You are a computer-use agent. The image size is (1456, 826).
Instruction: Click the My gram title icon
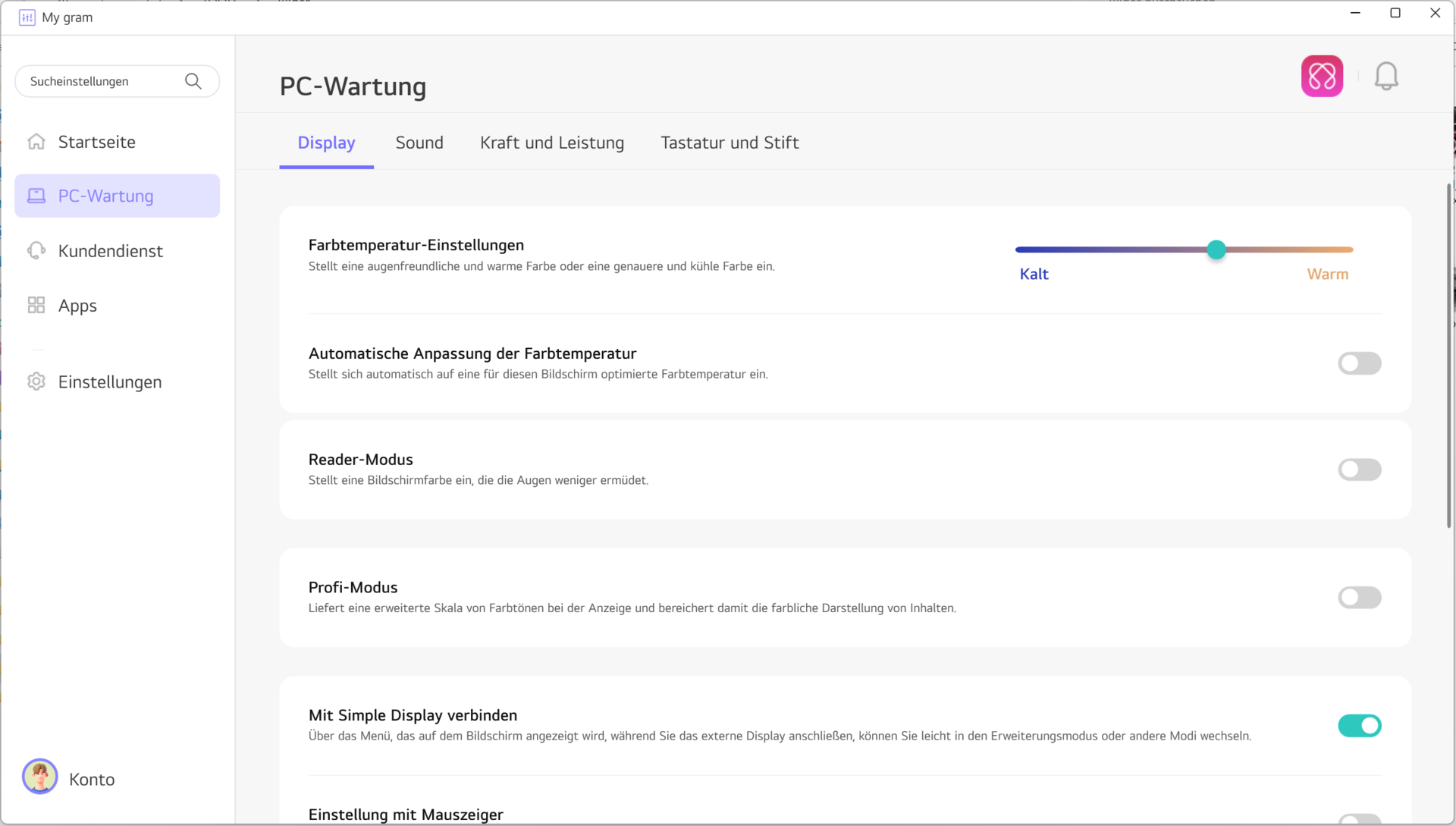(27, 17)
